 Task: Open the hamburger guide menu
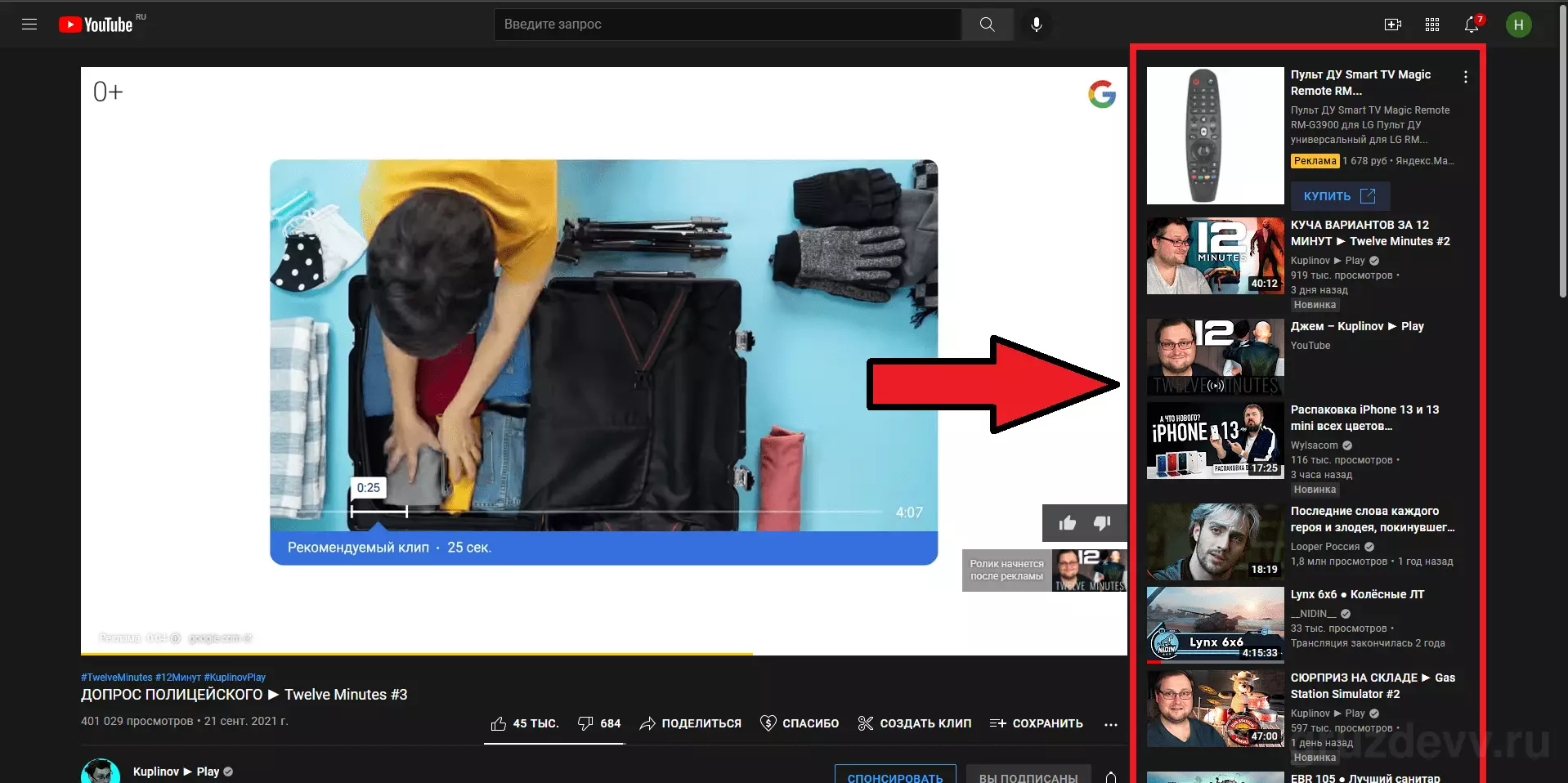click(x=29, y=25)
